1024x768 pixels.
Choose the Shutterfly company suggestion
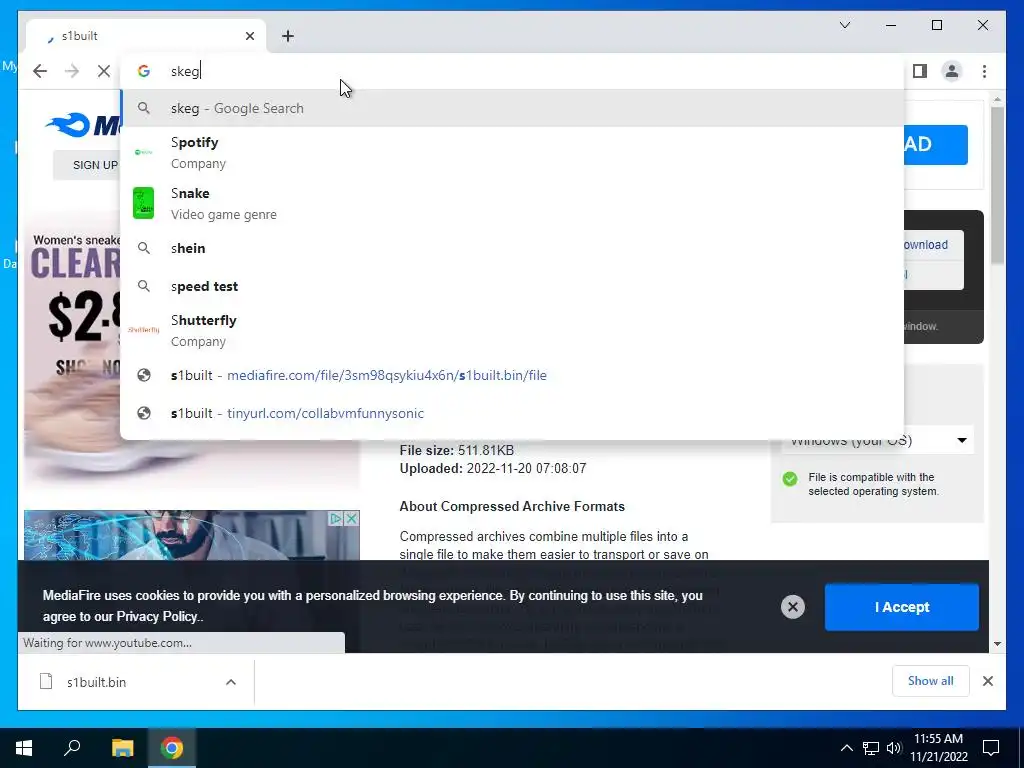pyautogui.click(x=513, y=330)
